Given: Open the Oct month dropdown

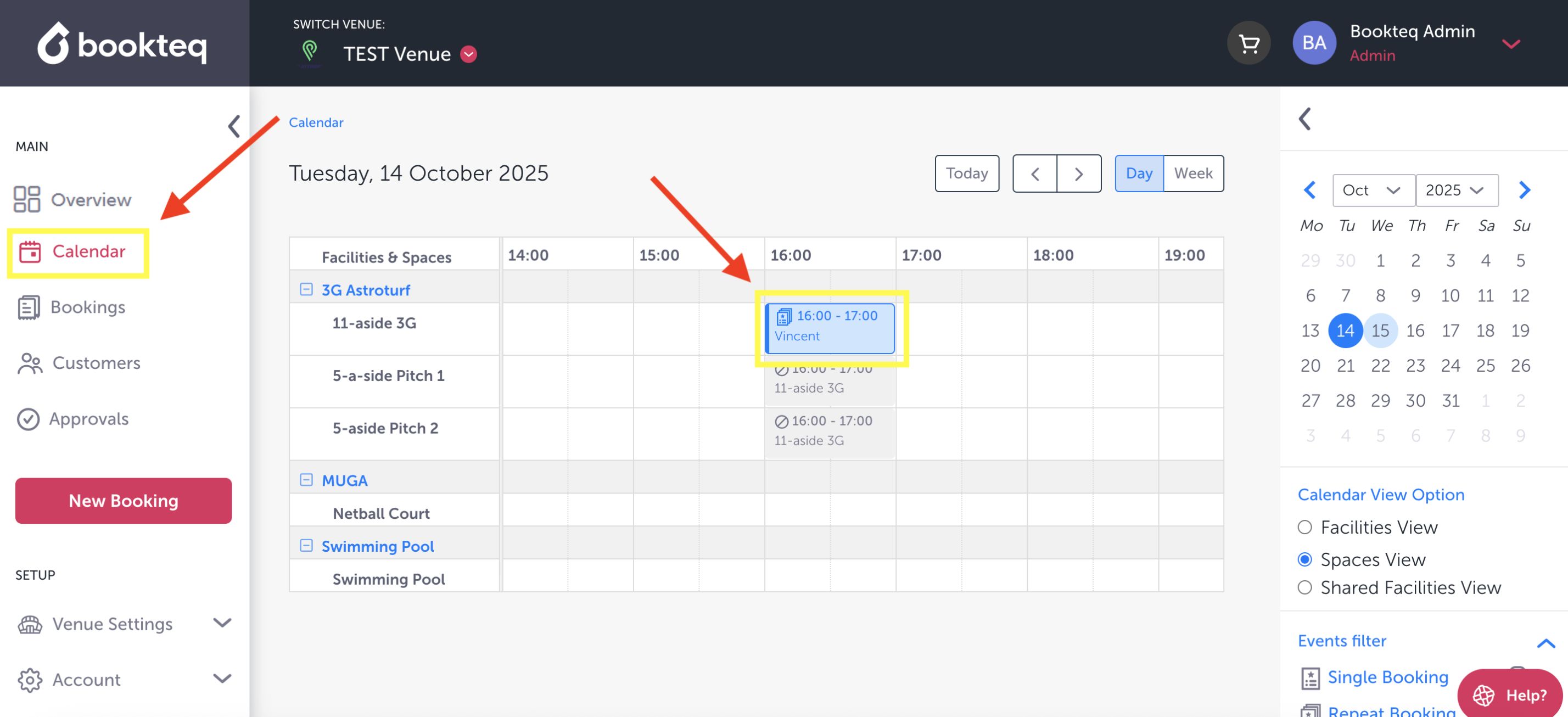Looking at the screenshot, I should click(1372, 190).
